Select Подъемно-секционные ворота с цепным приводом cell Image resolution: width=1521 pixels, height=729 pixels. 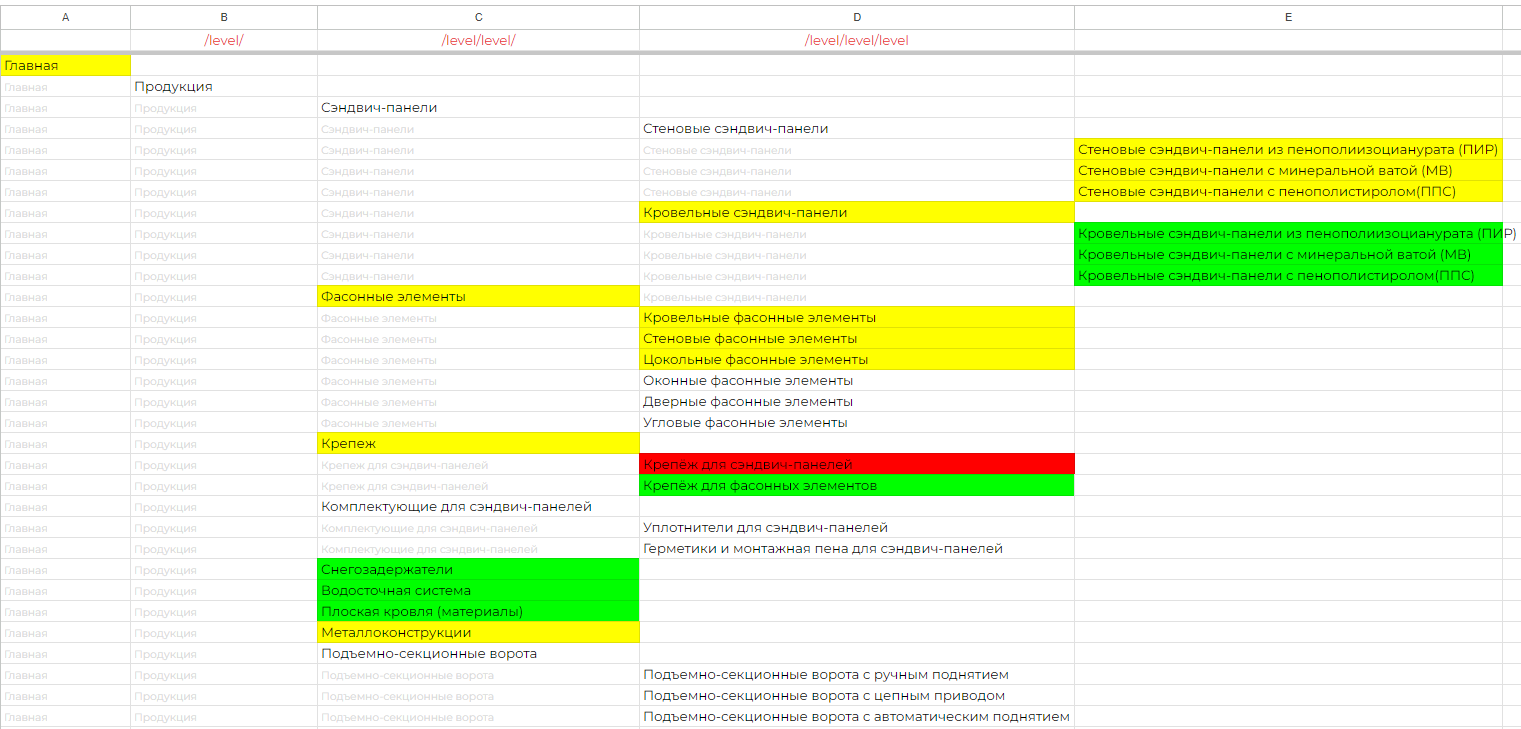pos(857,695)
